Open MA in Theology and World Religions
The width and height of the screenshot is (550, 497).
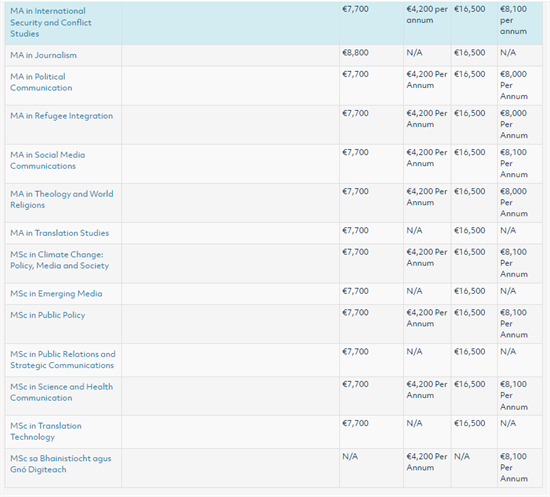61,199
